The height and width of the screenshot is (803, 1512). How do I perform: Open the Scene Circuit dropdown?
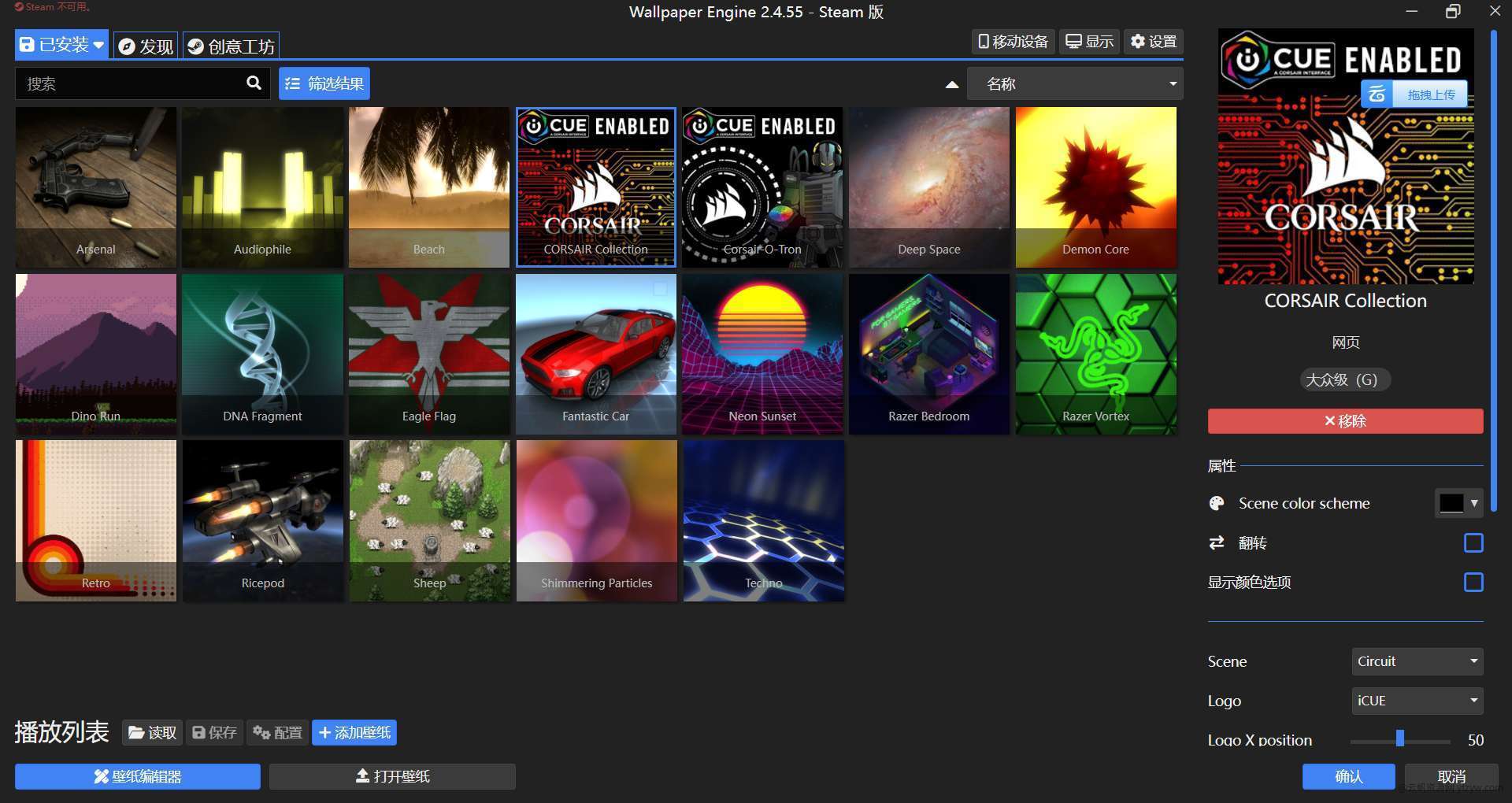[x=1417, y=661]
